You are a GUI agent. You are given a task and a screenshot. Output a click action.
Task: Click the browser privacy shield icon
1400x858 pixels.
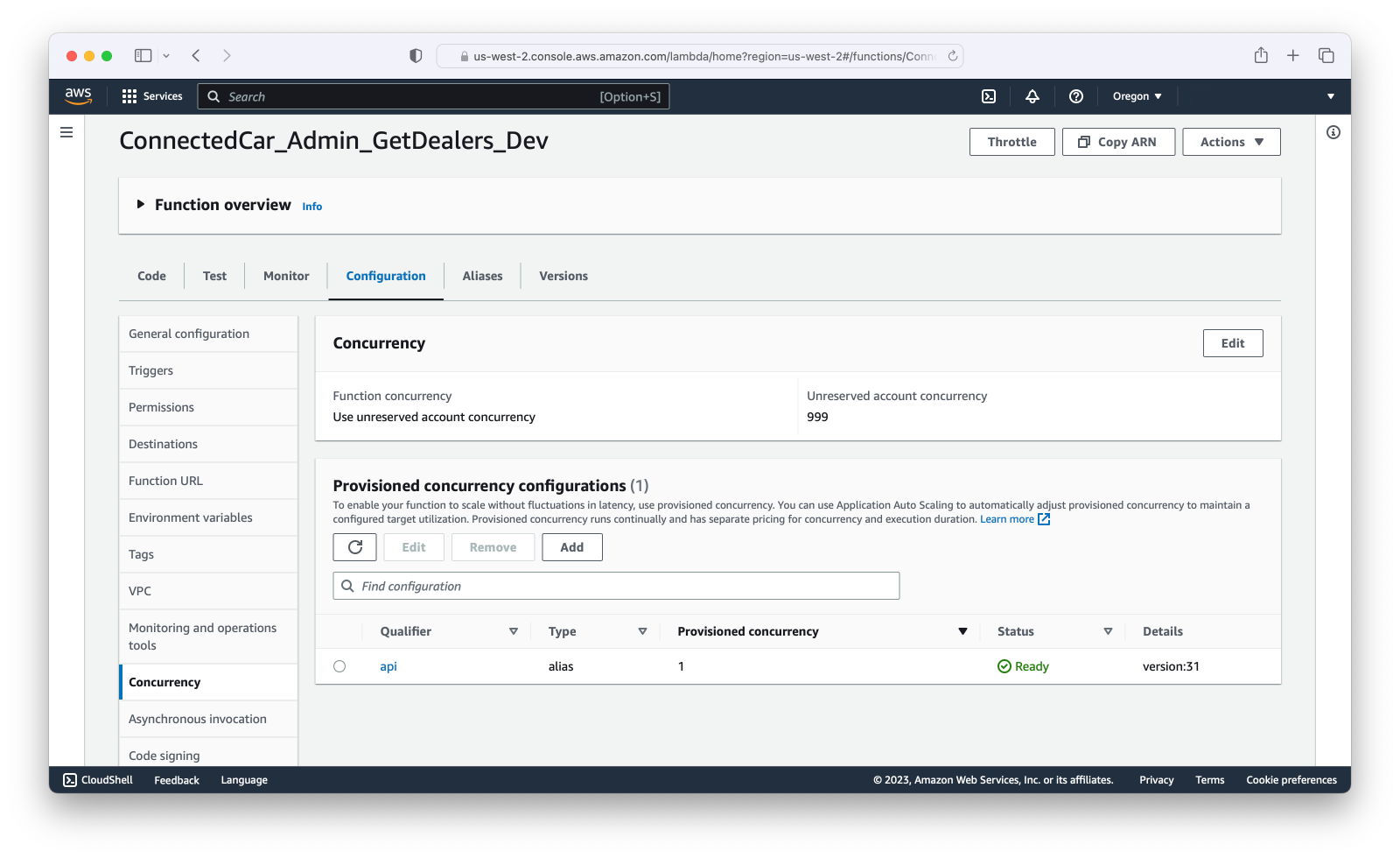(416, 56)
